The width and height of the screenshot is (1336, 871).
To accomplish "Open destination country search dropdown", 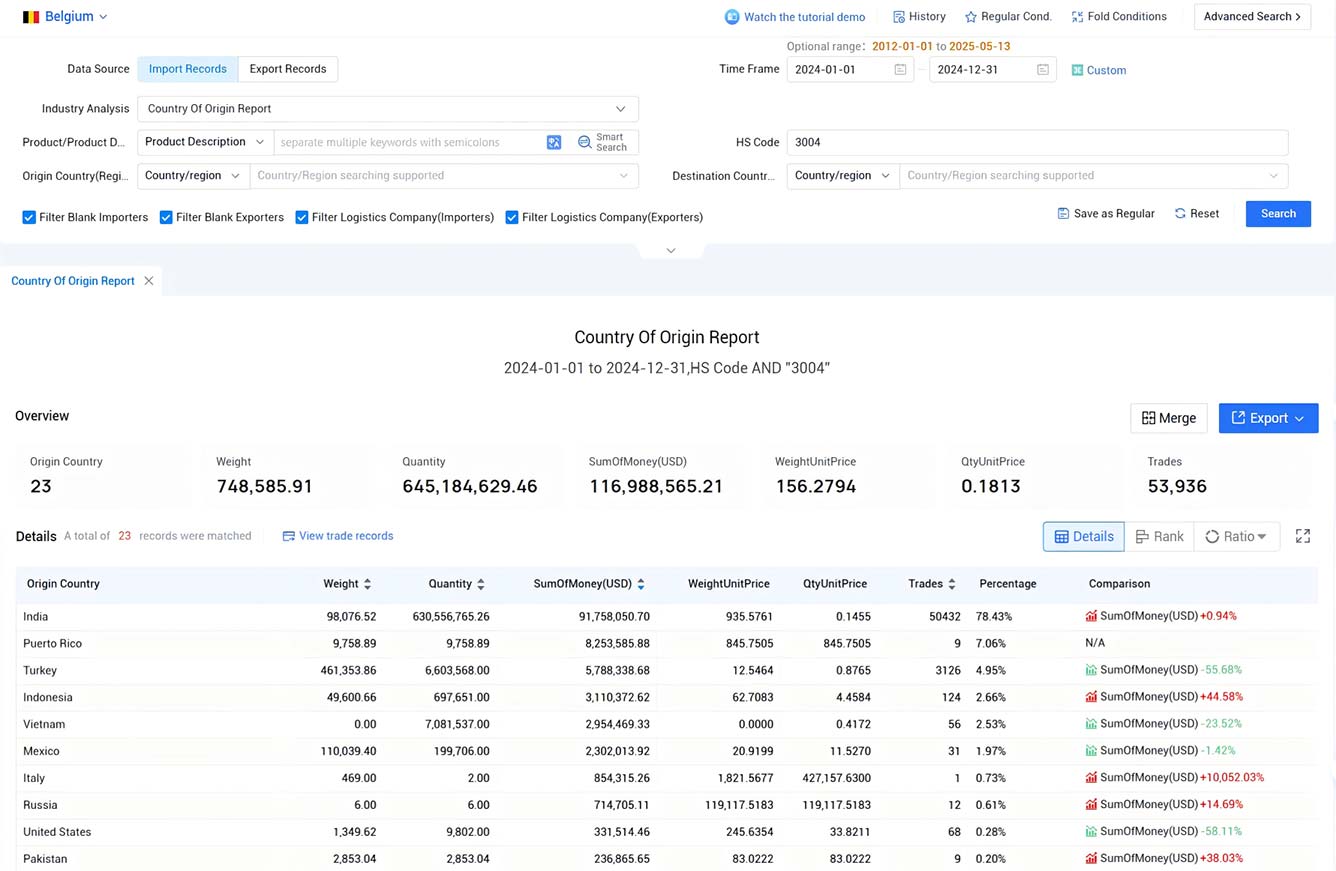I will coord(1094,176).
